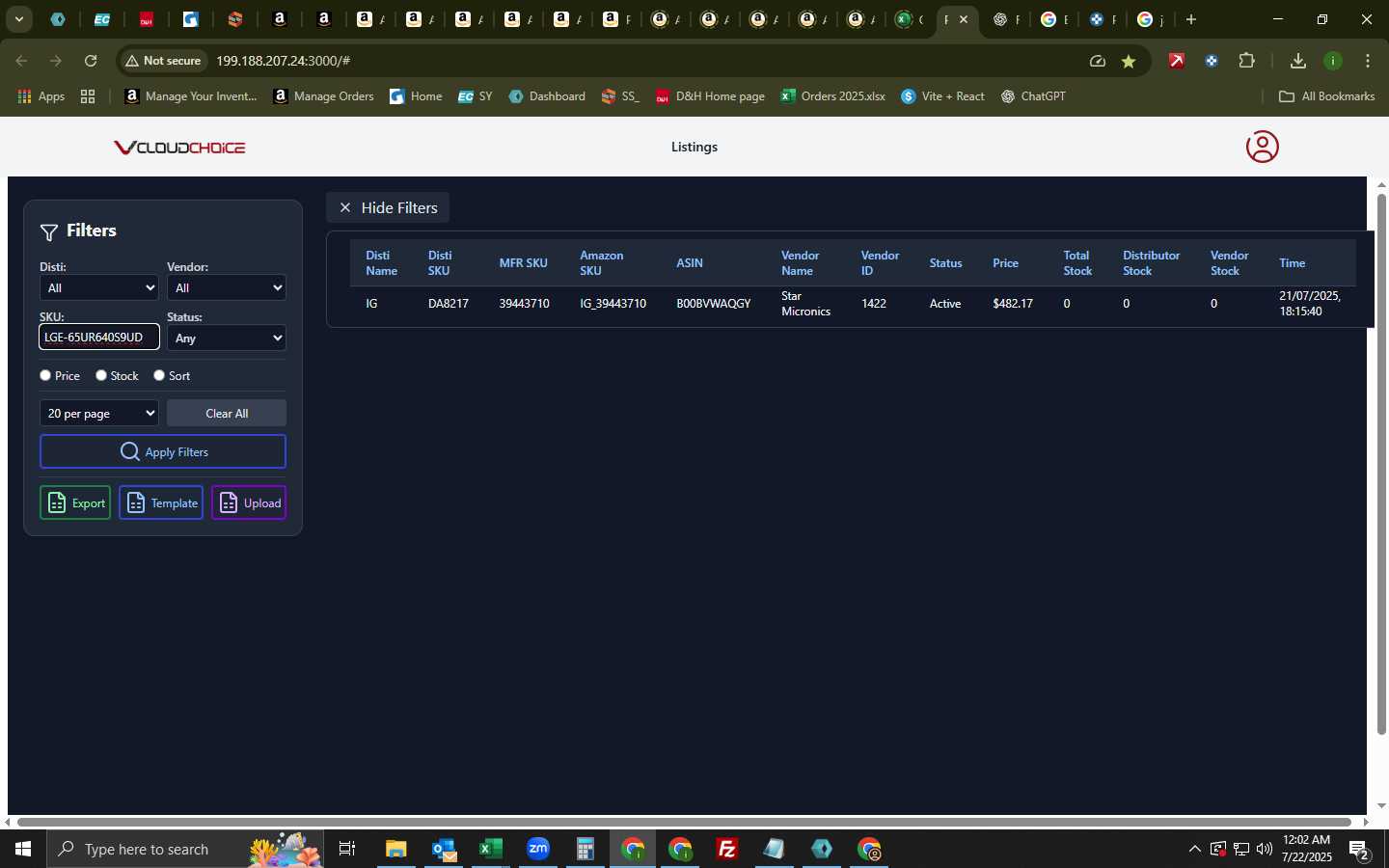Open the Dashboard bookmark

547,96
